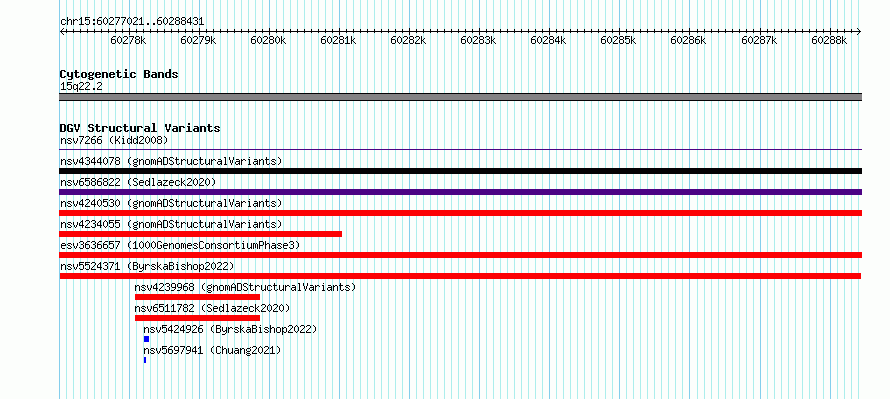The height and width of the screenshot is (399, 890).
Task: Click nsv4239968 (gnomADStructuralVariants) label
Action: (245, 287)
